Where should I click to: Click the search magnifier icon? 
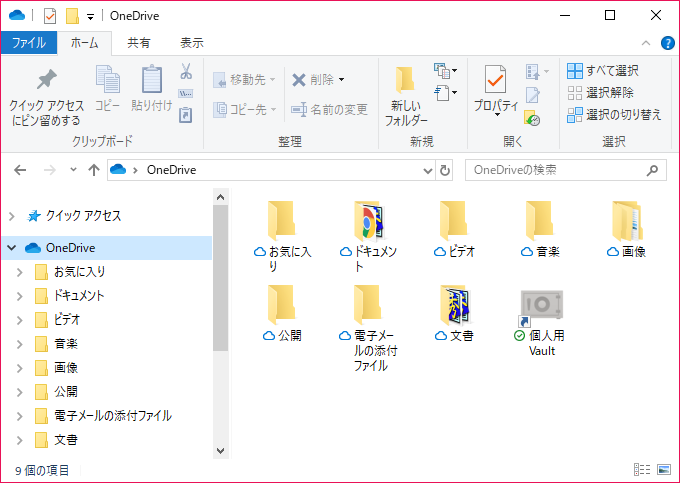point(652,170)
